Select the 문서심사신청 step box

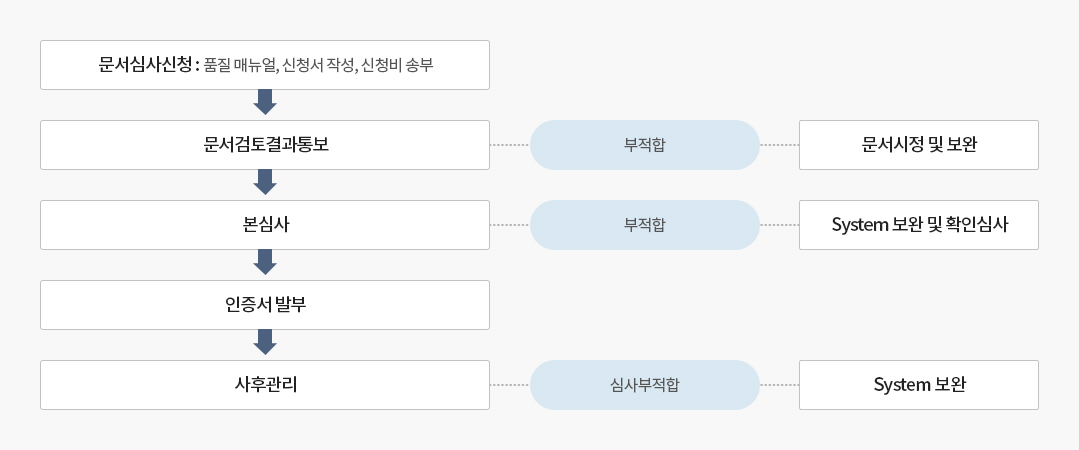click(265, 65)
